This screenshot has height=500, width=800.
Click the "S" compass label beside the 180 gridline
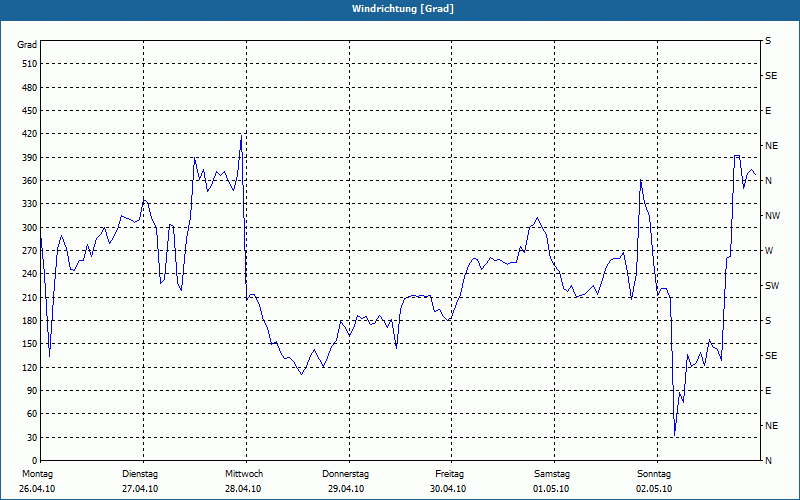tap(768, 321)
